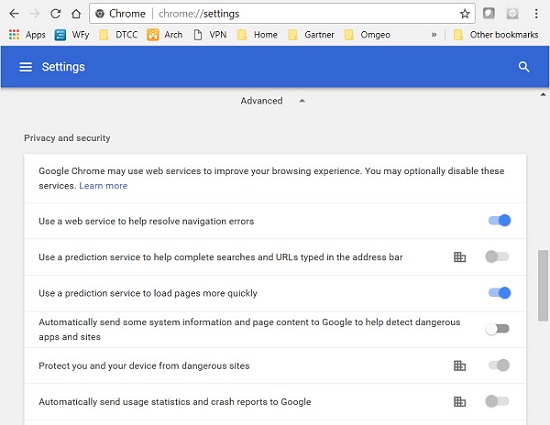Open the Settings hamburger menu

pyautogui.click(x=26, y=67)
